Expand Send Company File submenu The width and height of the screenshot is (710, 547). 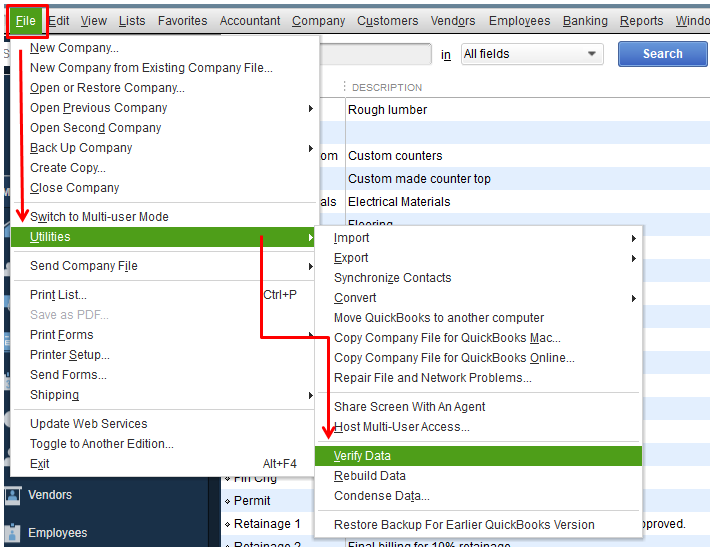click(163, 266)
